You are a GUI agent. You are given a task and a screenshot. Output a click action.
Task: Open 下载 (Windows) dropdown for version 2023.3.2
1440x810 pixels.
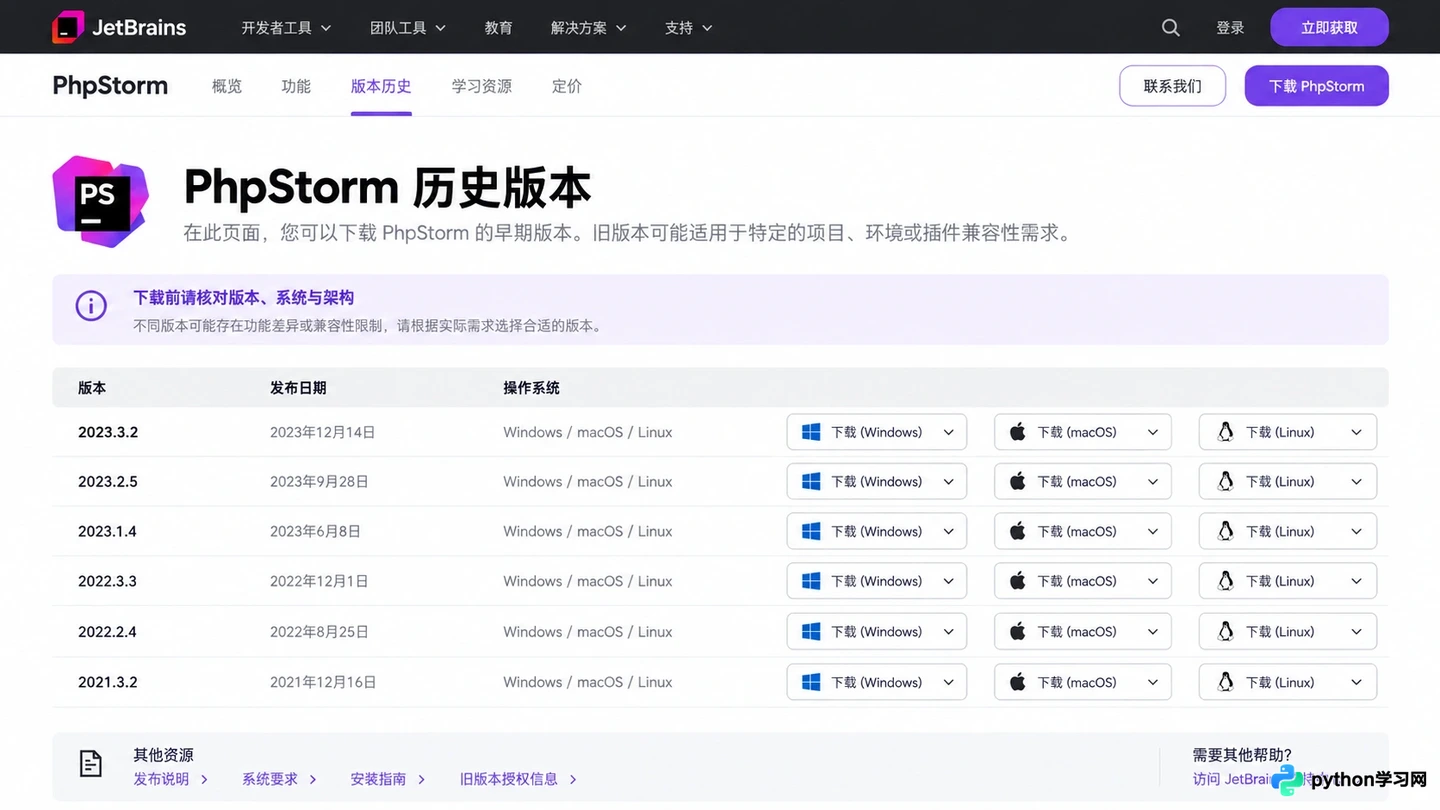(877, 432)
